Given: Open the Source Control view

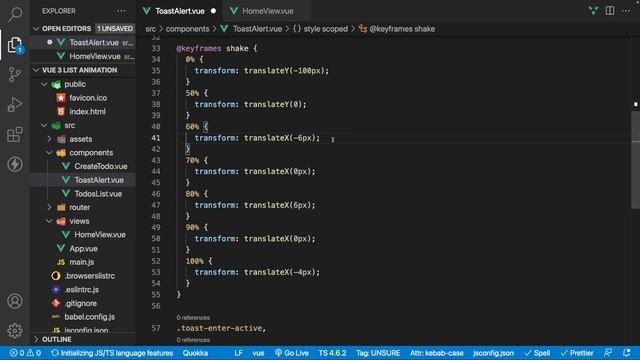Looking at the screenshot, I should [x=15, y=75].
